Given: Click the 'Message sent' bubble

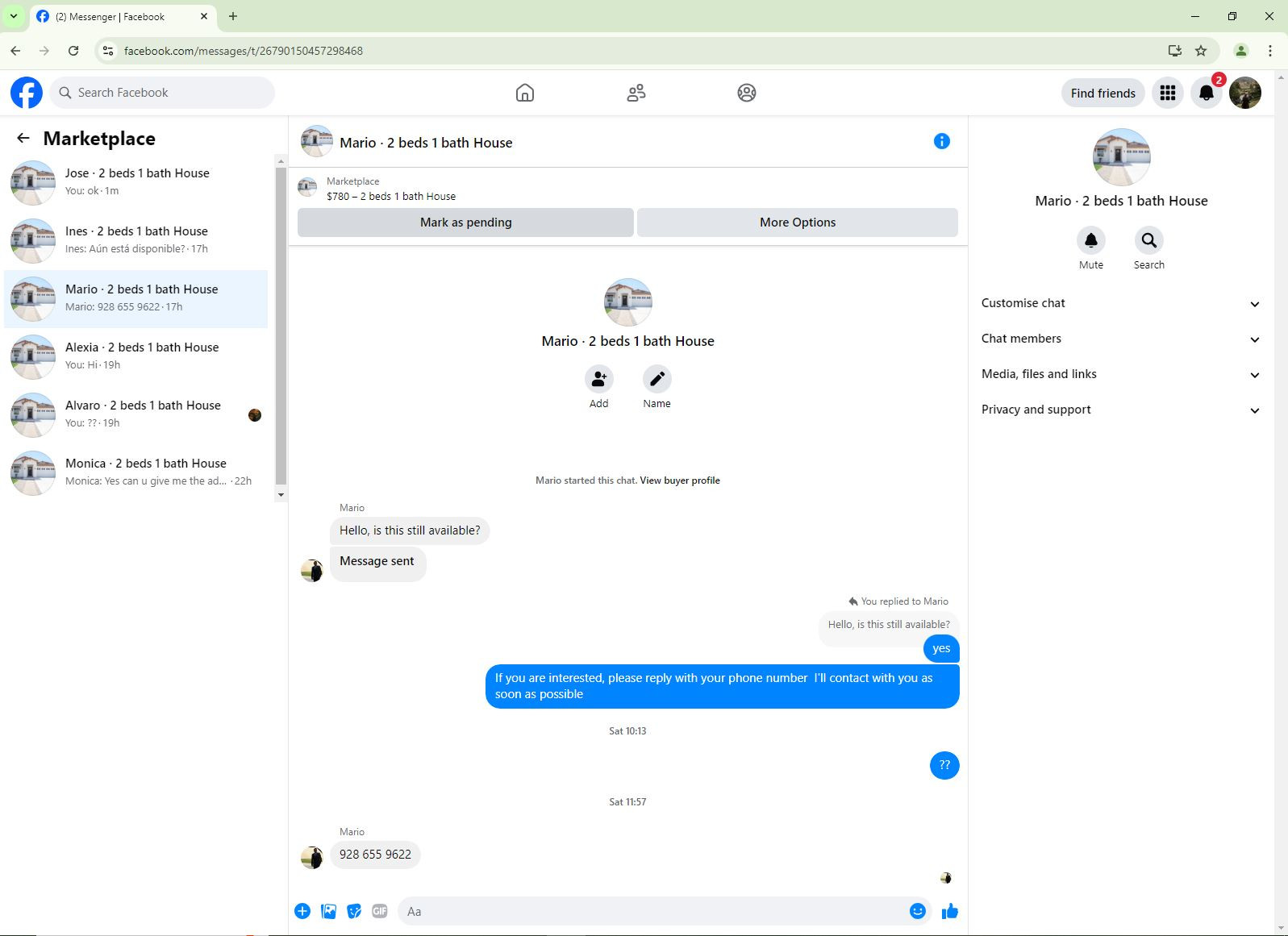Looking at the screenshot, I should 377,563.
